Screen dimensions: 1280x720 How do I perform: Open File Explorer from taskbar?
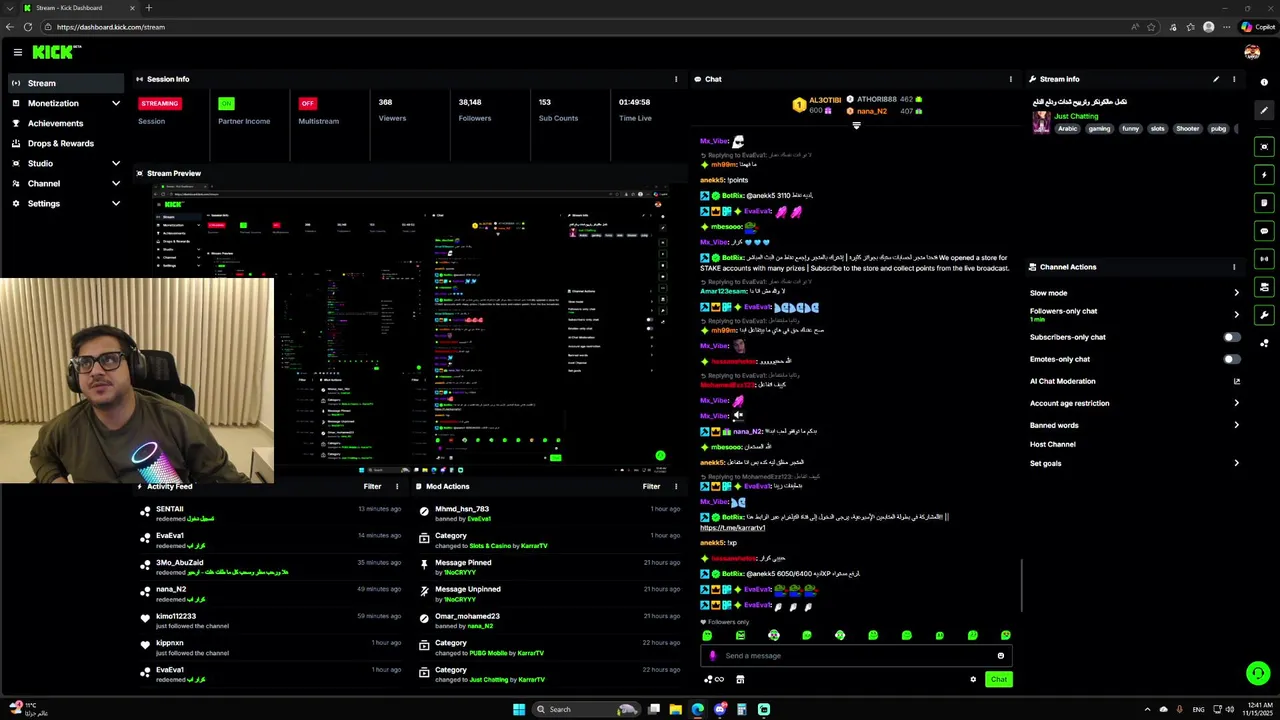[676, 710]
